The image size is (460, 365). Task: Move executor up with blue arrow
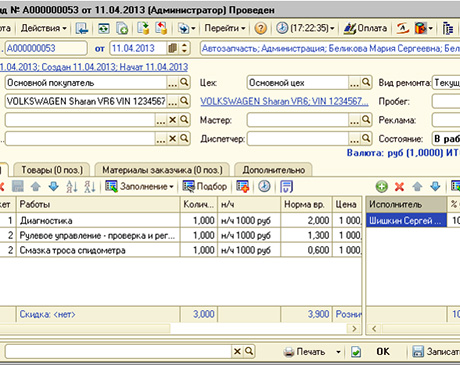[x=417, y=187]
